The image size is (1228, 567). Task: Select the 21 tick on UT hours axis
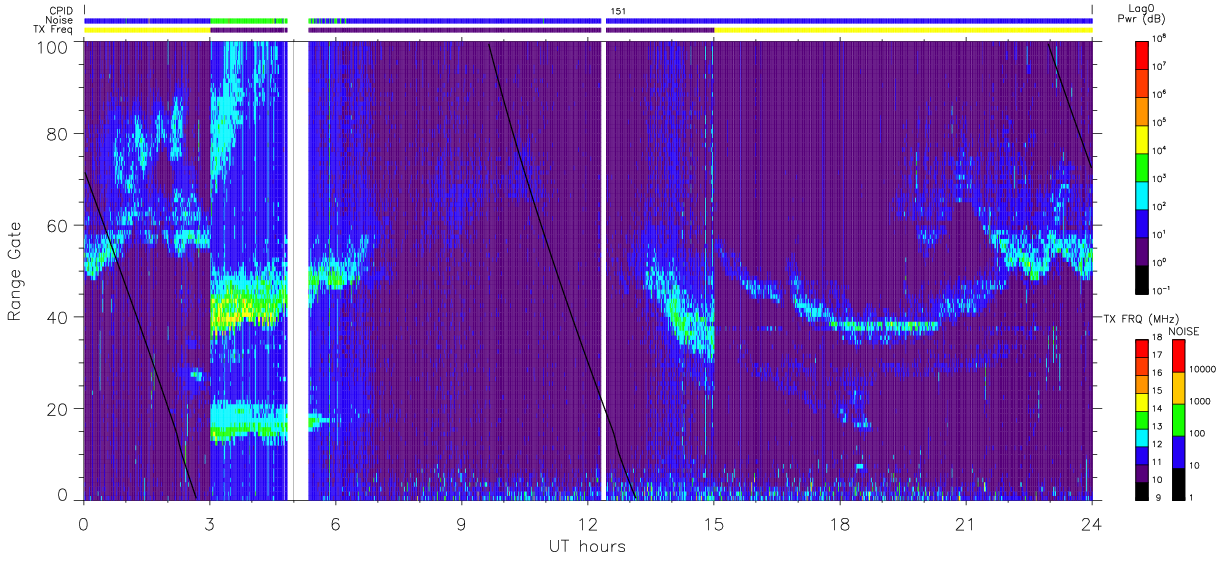pos(966,524)
